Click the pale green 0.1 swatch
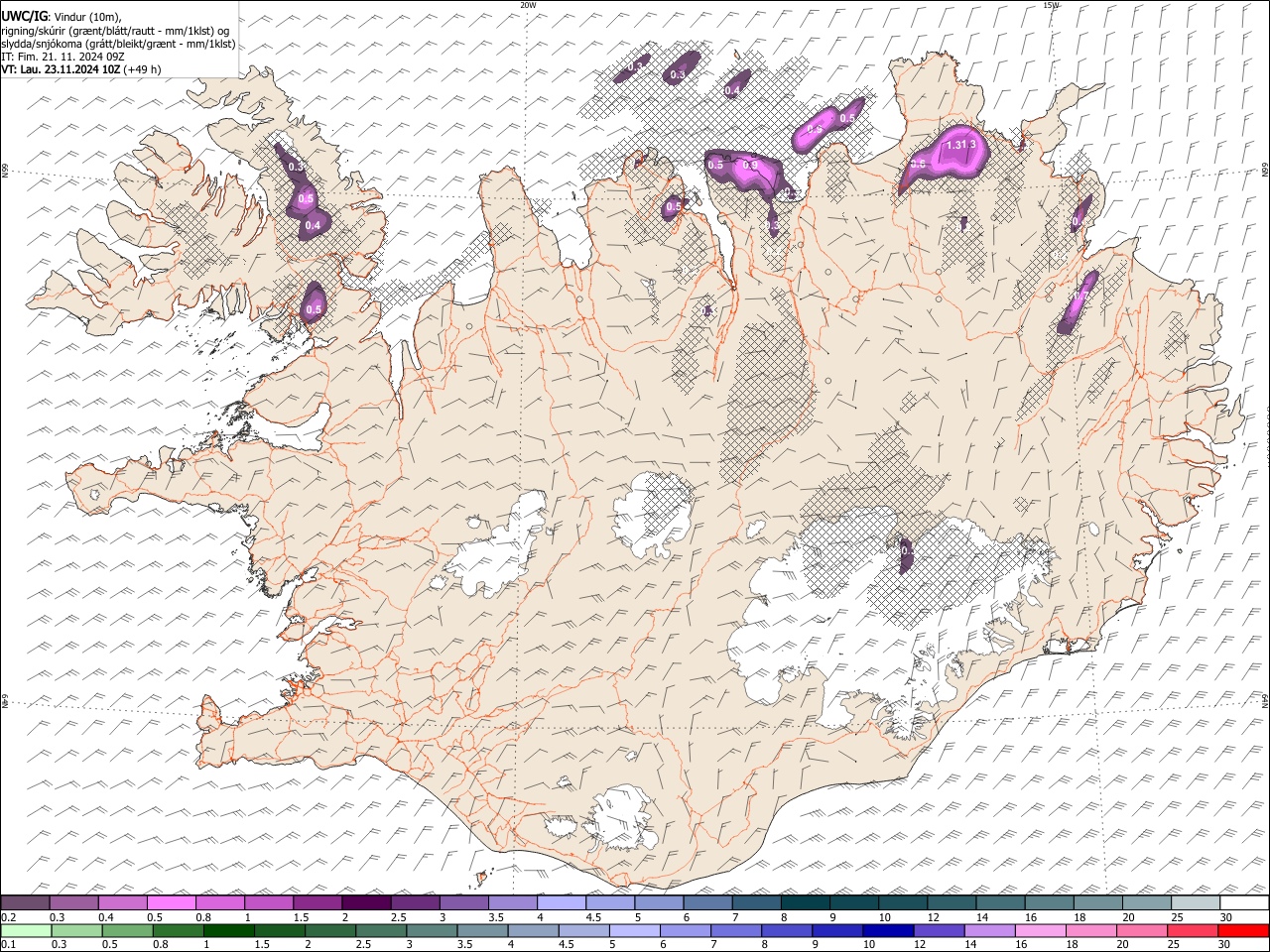 [x=26, y=931]
